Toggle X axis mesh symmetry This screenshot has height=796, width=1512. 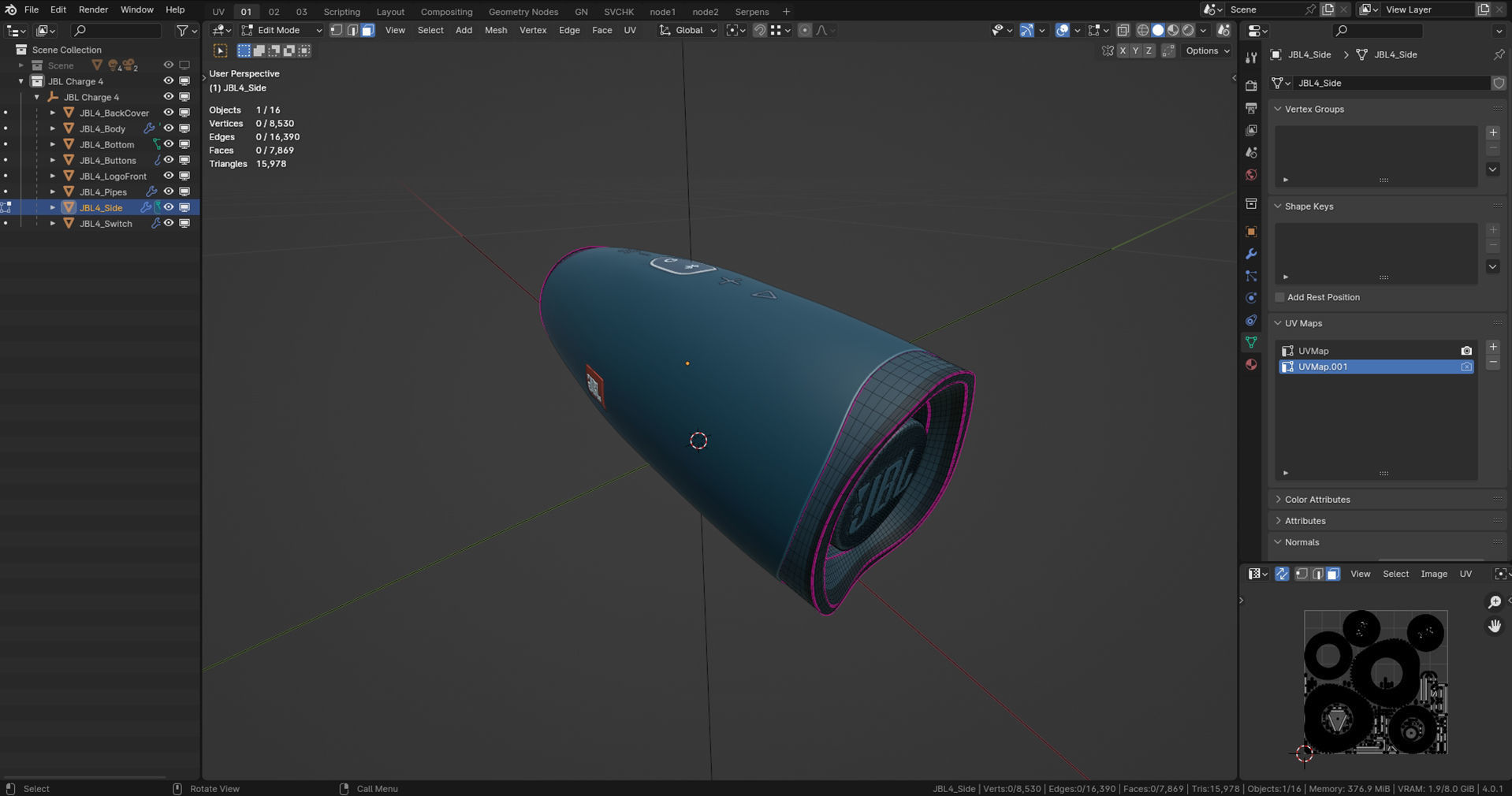1123,50
